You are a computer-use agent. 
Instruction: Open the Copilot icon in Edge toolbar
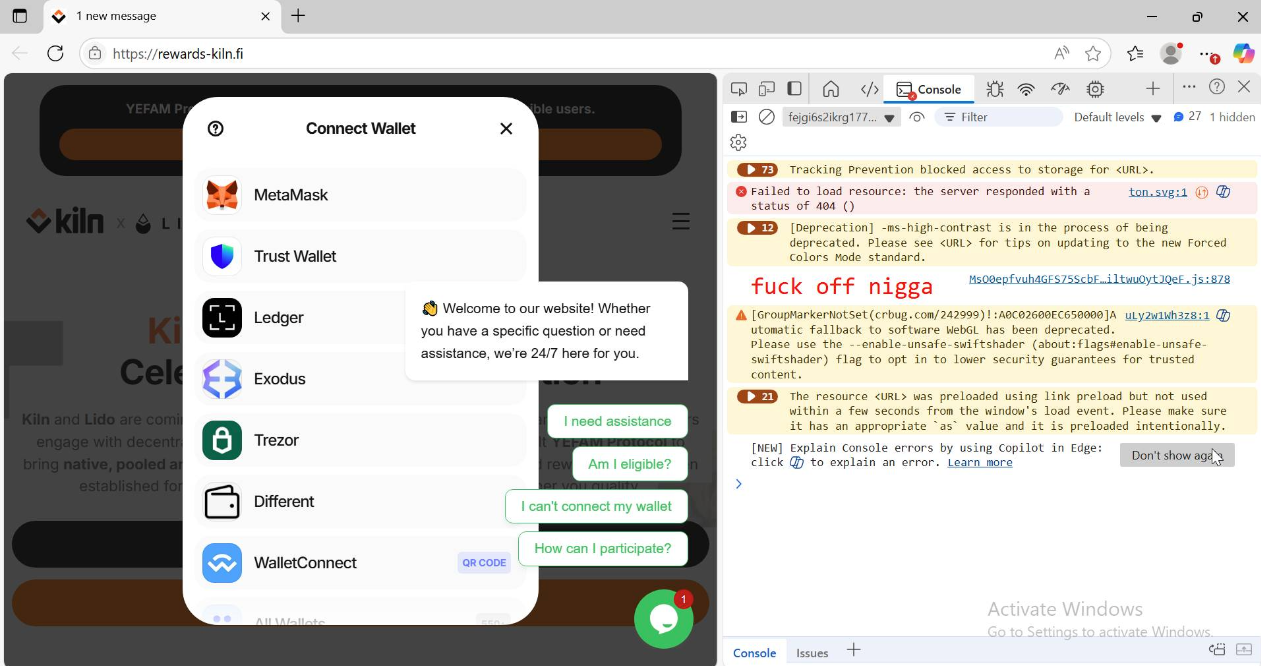click(x=1244, y=53)
